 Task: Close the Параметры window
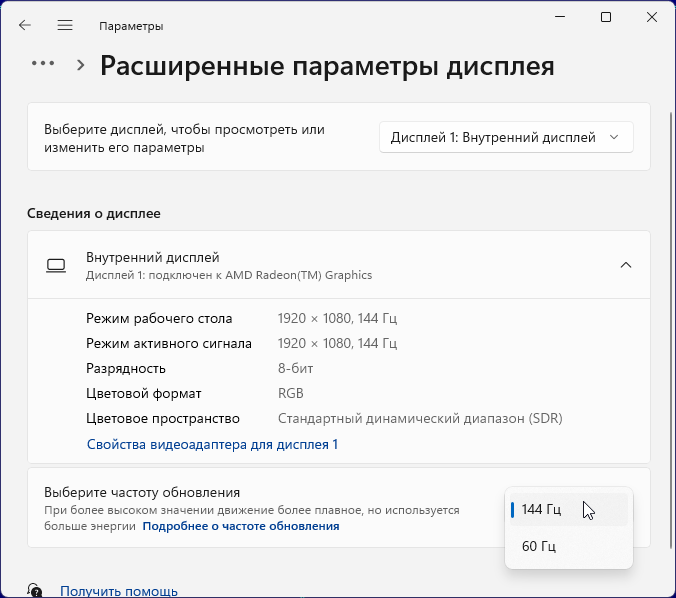point(652,17)
